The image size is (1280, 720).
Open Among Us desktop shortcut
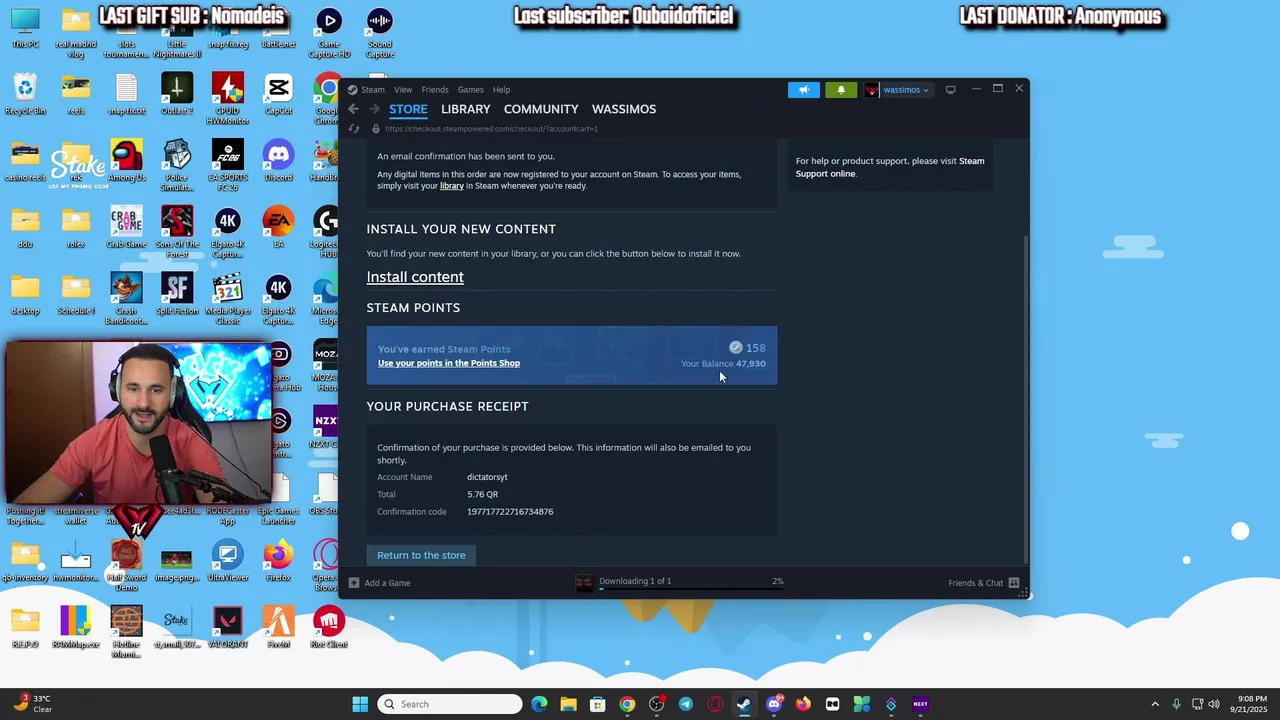pyautogui.click(x=127, y=162)
